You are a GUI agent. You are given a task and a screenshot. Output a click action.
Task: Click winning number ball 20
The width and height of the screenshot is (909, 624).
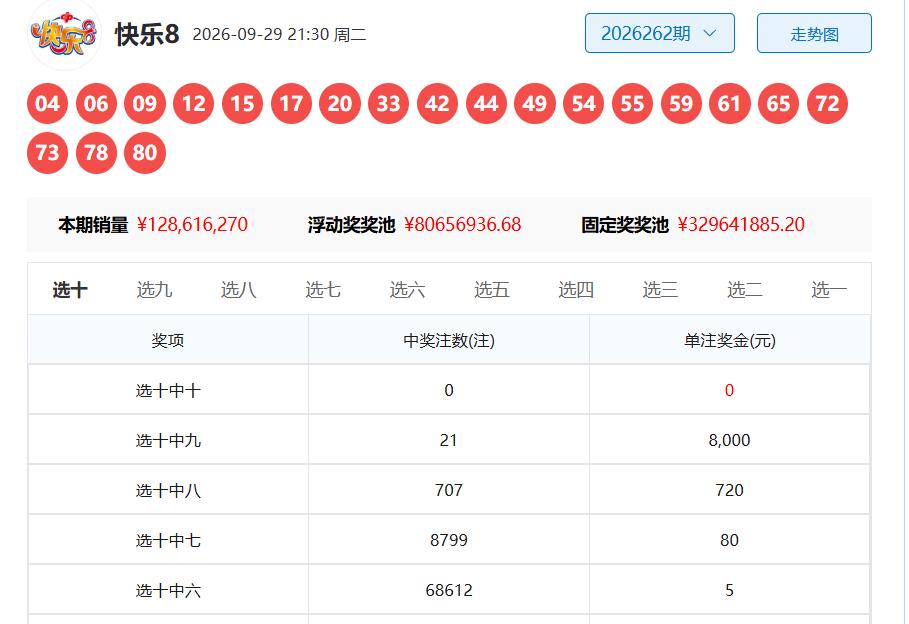coord(340,104)
